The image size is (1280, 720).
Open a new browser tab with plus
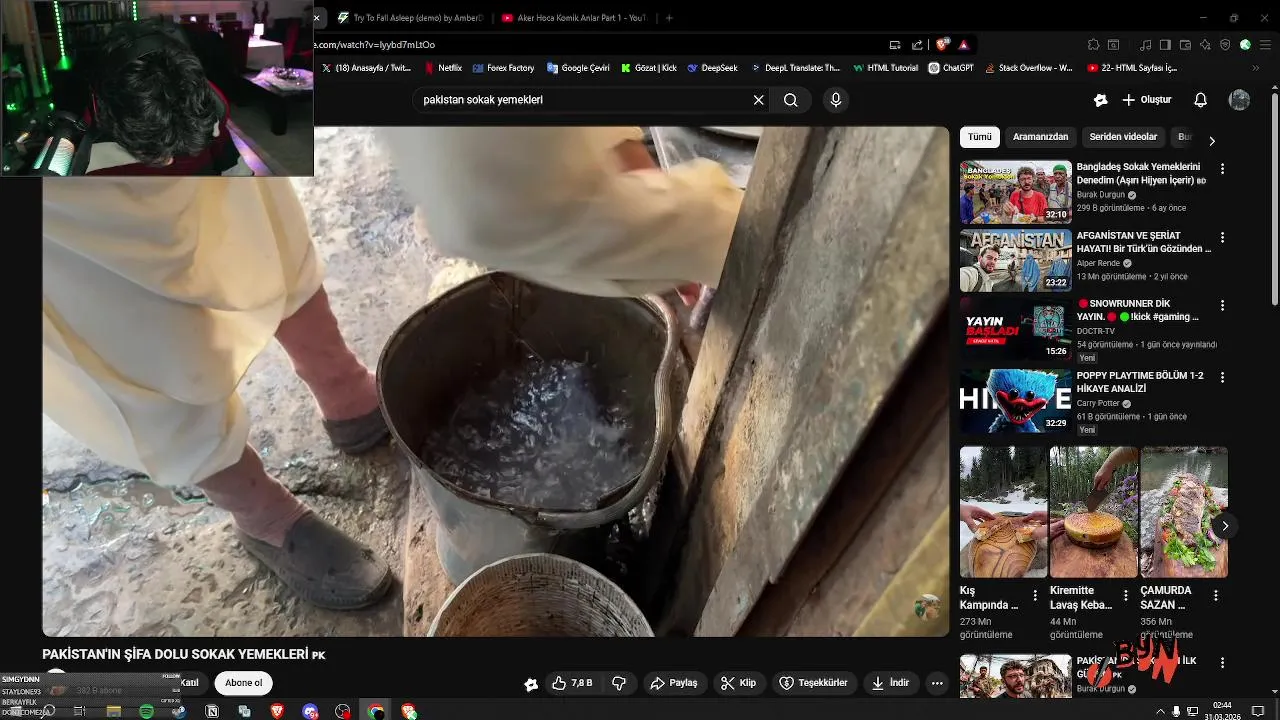click(x=669, y=18)
